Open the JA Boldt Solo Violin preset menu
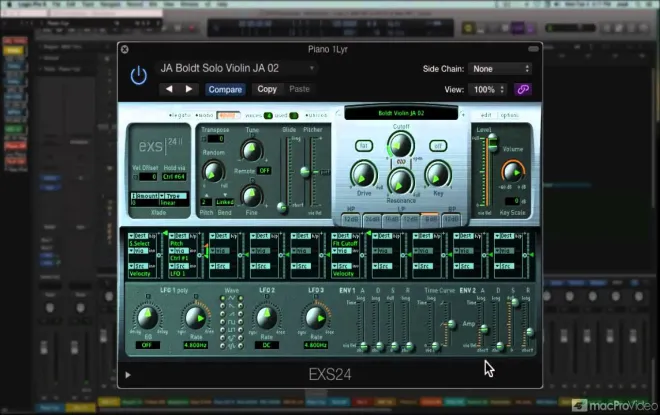The width and height of the screenshot is (660, 415). click(x=237, y=68)
